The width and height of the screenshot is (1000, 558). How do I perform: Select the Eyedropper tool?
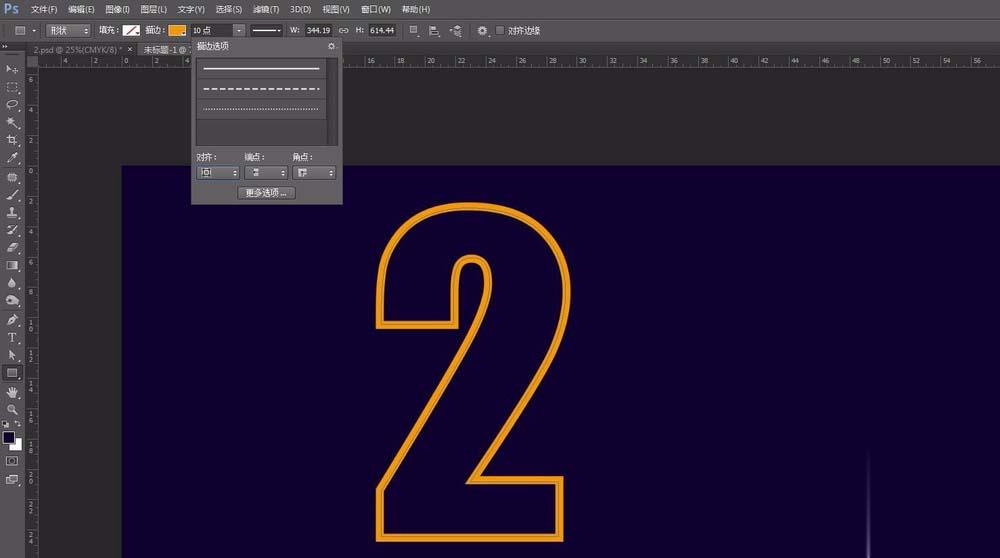[12, 158]
